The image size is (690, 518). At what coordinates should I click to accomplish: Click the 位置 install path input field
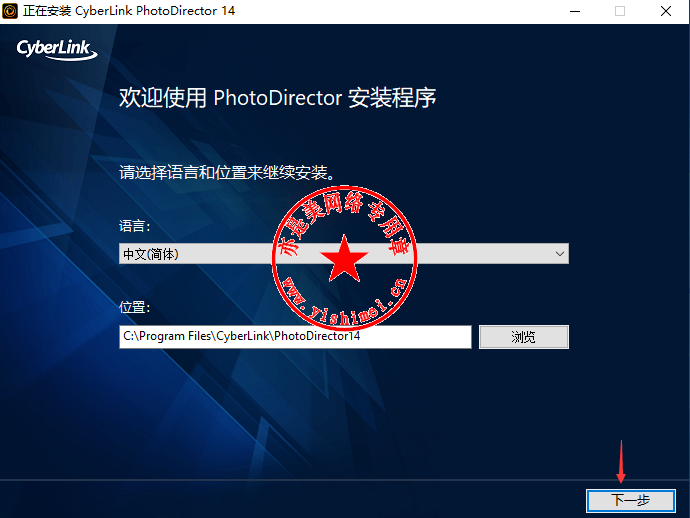click(295, 337)
